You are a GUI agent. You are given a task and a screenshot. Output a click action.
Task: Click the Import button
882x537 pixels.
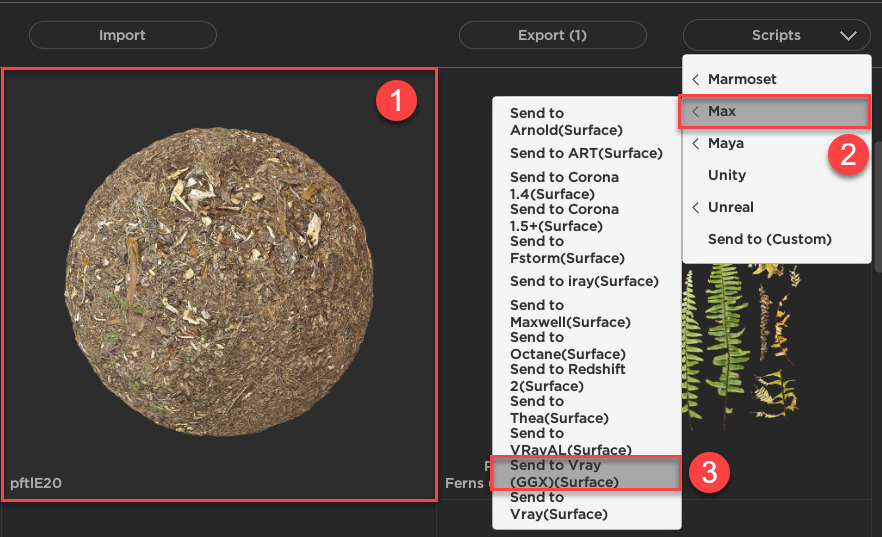click(122, 35)
